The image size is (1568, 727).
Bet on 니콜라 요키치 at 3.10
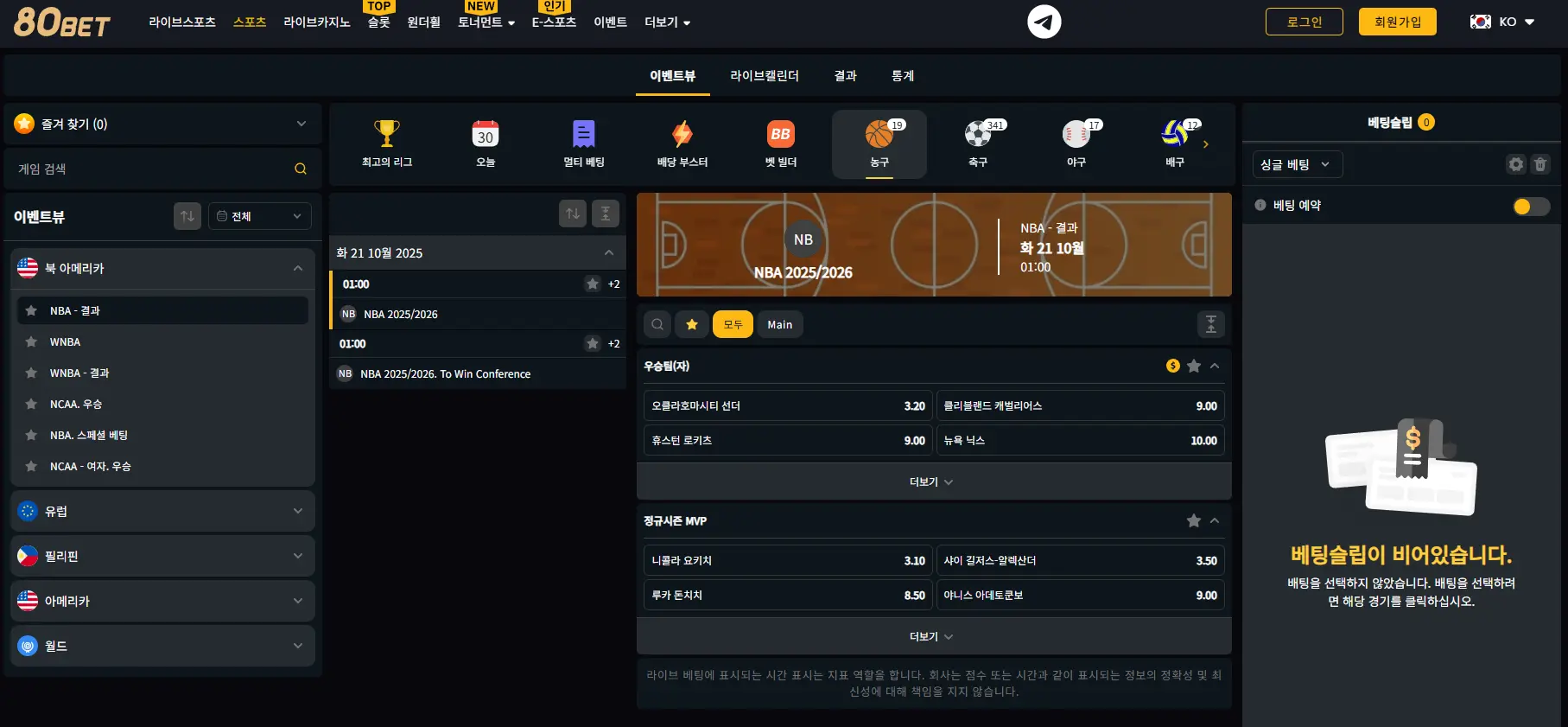coord(788,560)
